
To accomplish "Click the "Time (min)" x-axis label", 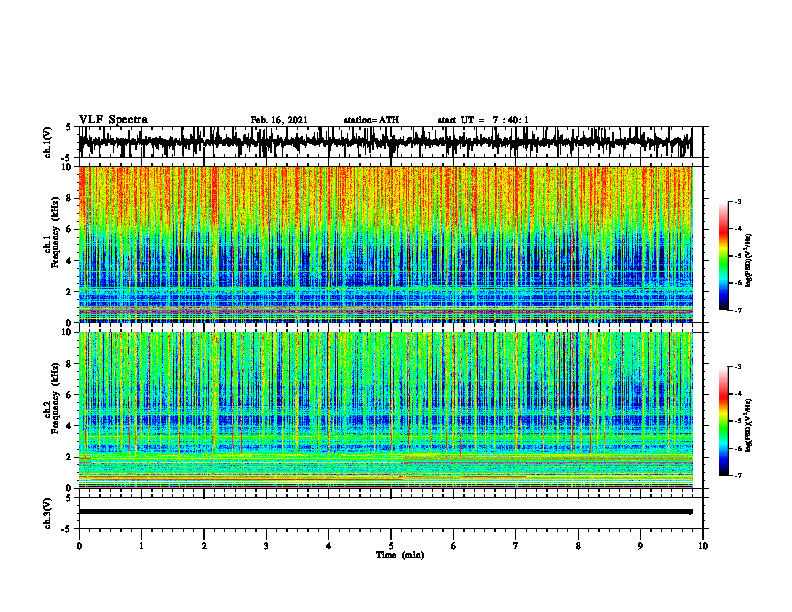I will coord(400,555).
